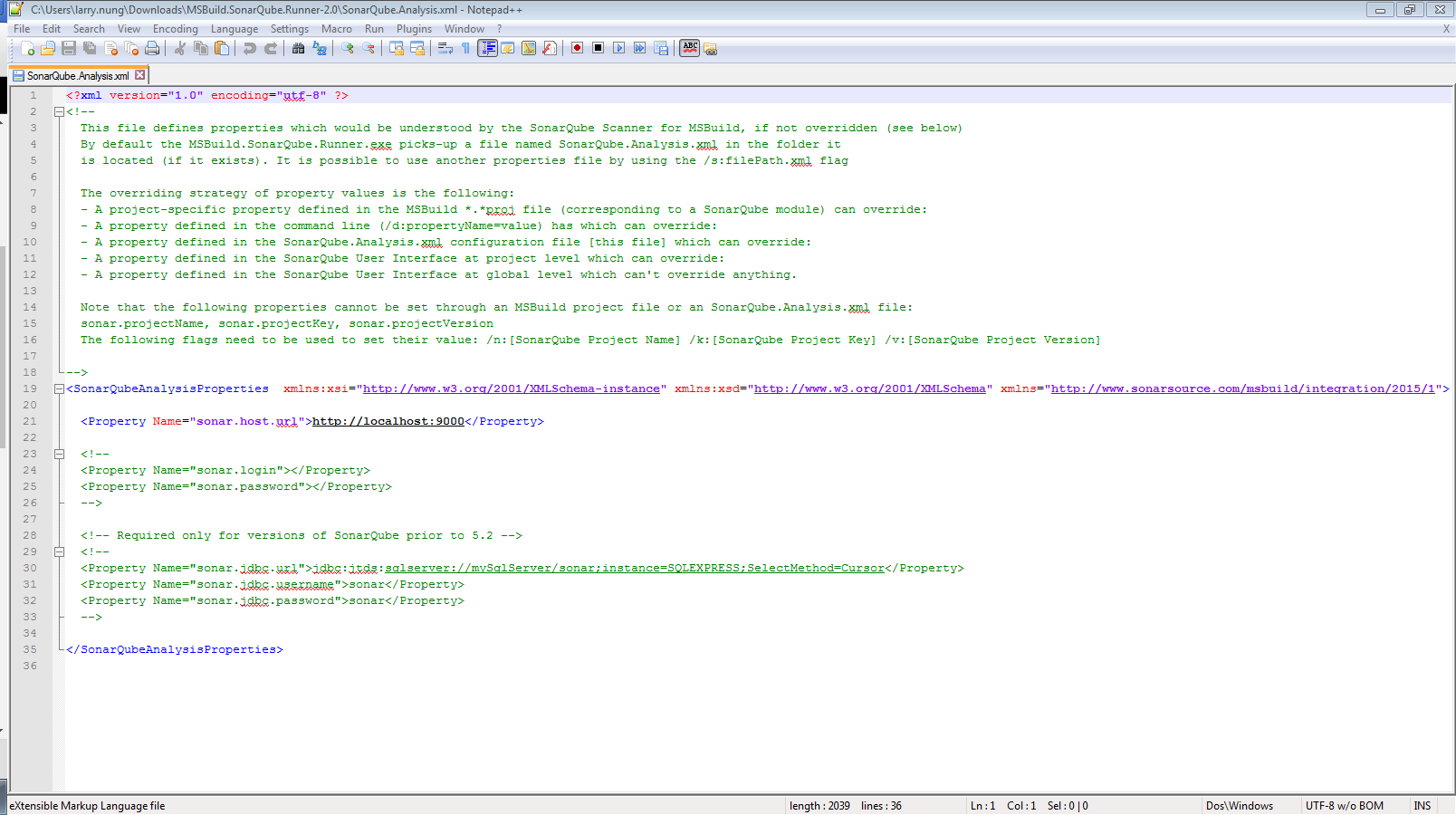Click the Redo toolbar arrow
The image size is (1456, 815).
[271, 48]
